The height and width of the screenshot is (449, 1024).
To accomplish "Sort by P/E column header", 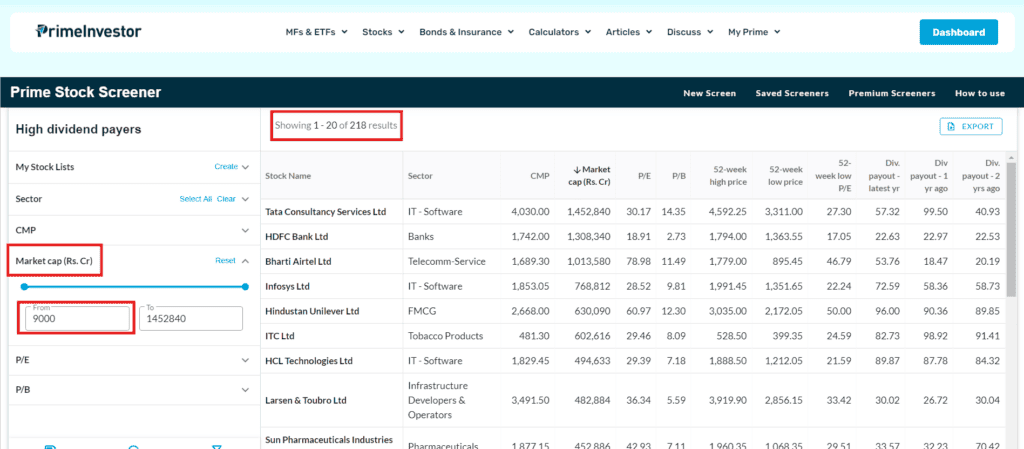I will pyautogui.click(x=645, y=176).
